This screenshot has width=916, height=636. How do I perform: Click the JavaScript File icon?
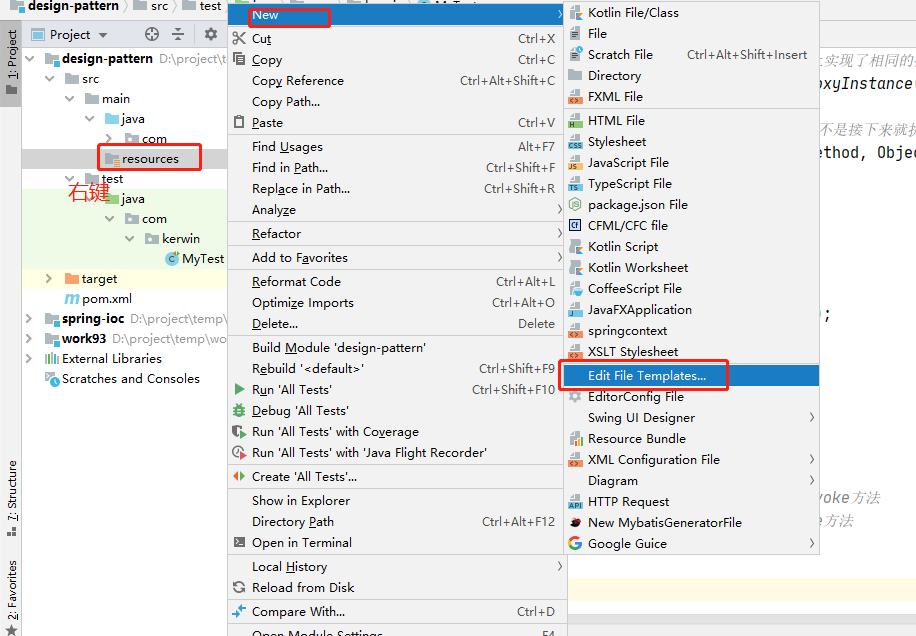(x=575, y=163)
